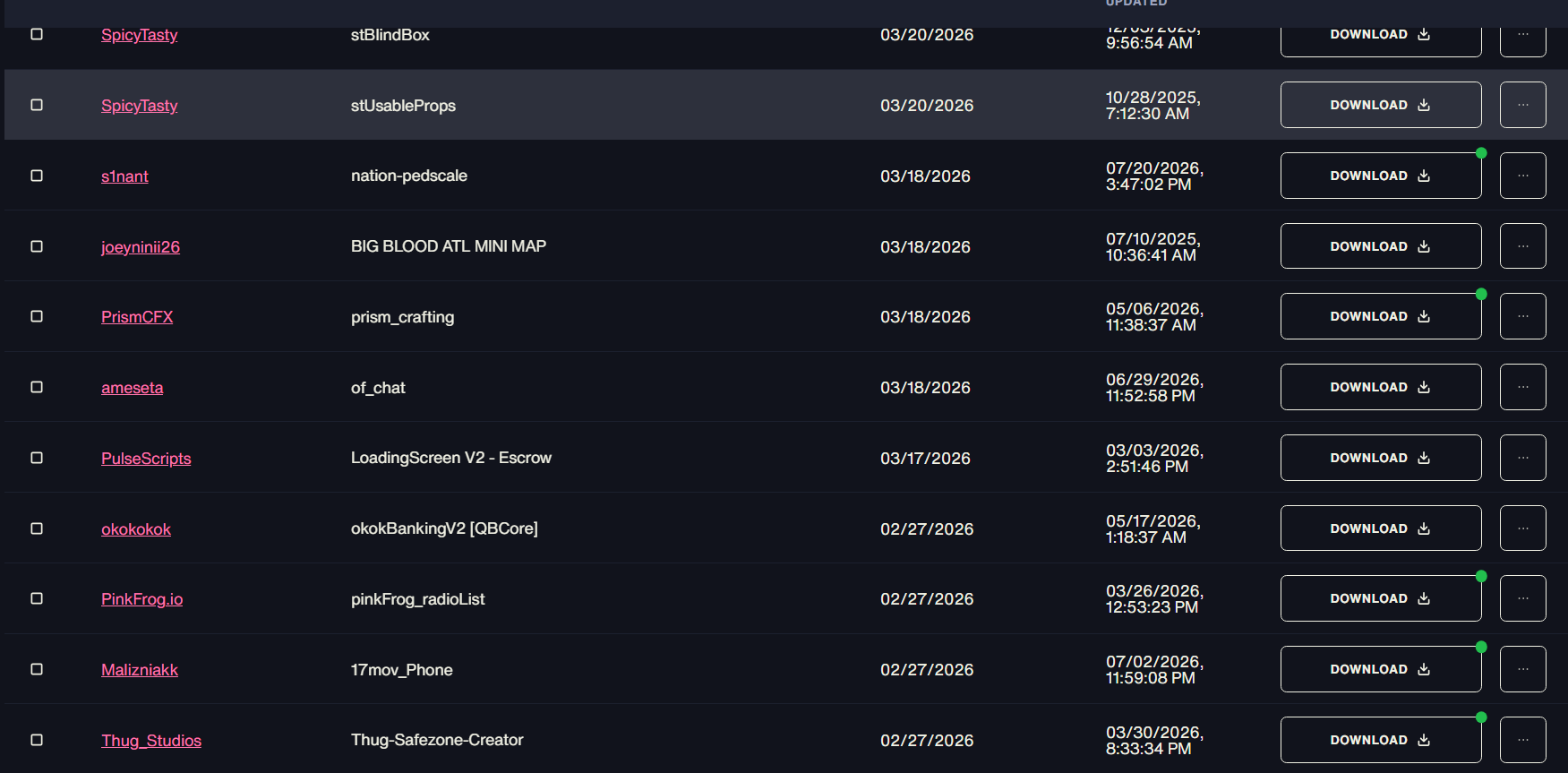Viewport: 1568px width, 773px height.
Task: Expand options dropdown for LoadingScreen V2 - Escrow
Action: coord(1522,458)
